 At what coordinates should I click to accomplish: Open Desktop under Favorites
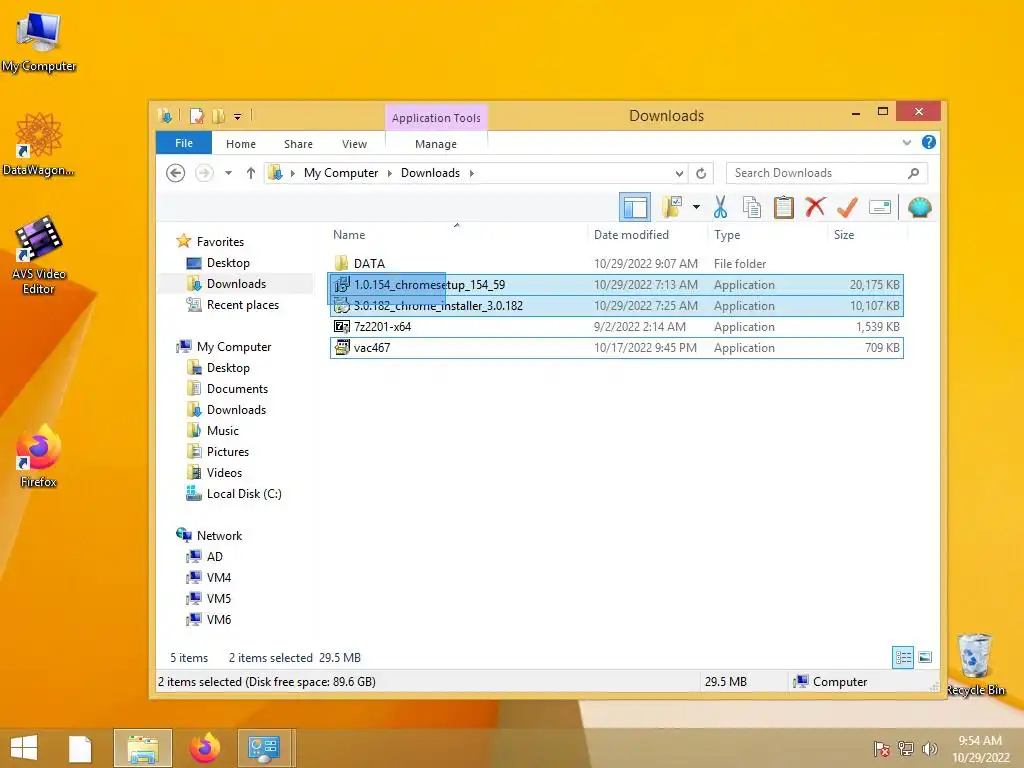pos(228,263)
